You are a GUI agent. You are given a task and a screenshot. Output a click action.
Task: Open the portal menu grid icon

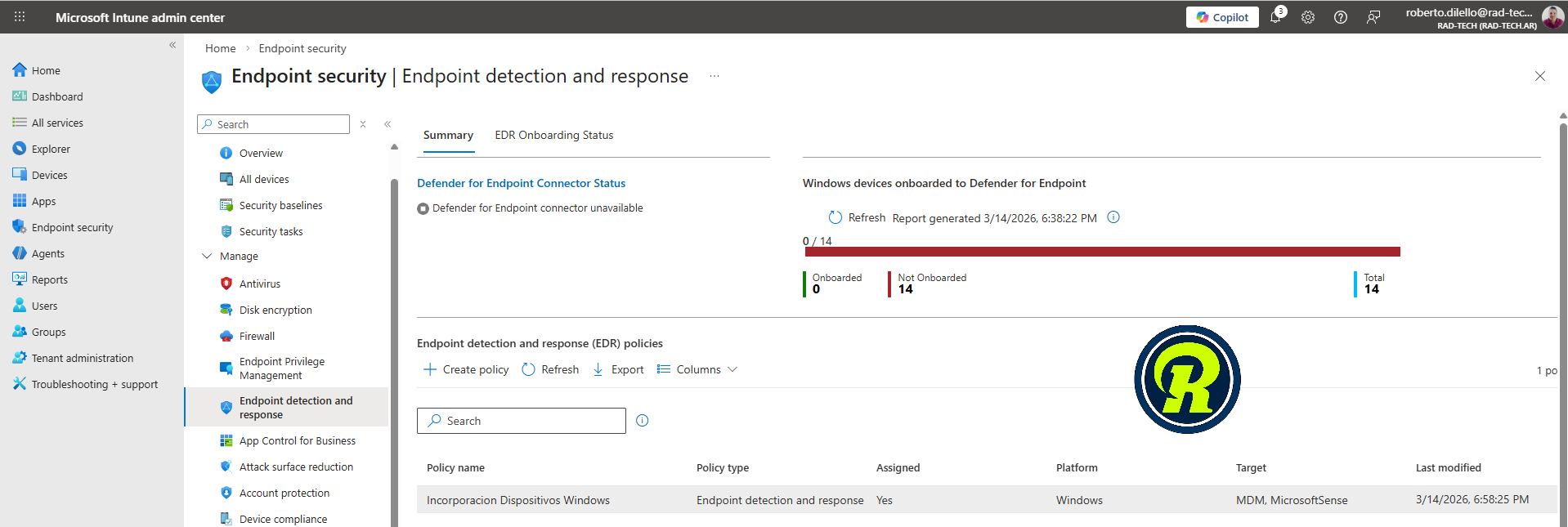pyautogui.click(x=20, y=17)
